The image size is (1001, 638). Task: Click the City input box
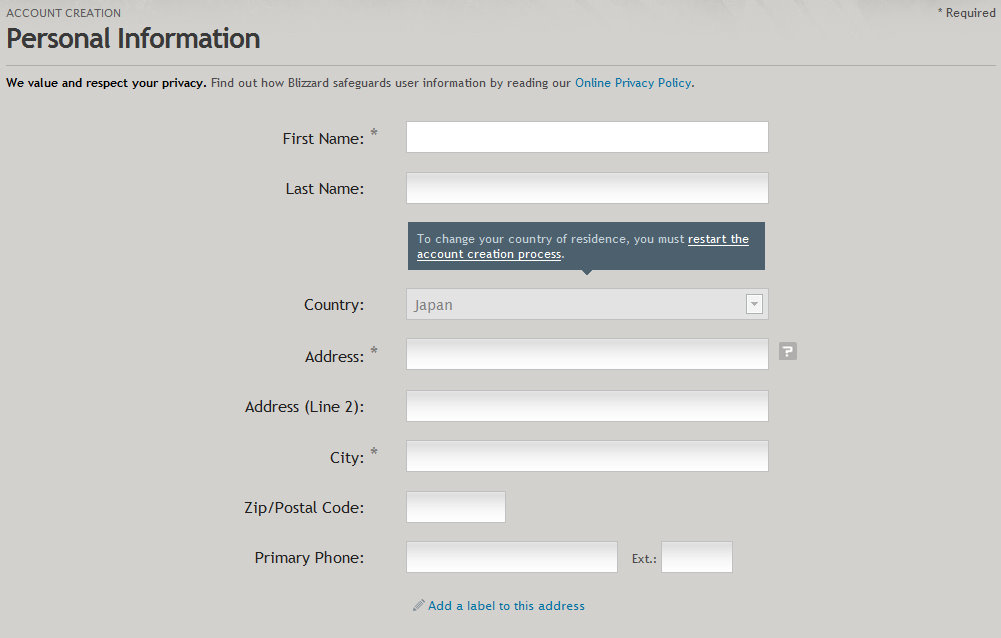point(587,456)
